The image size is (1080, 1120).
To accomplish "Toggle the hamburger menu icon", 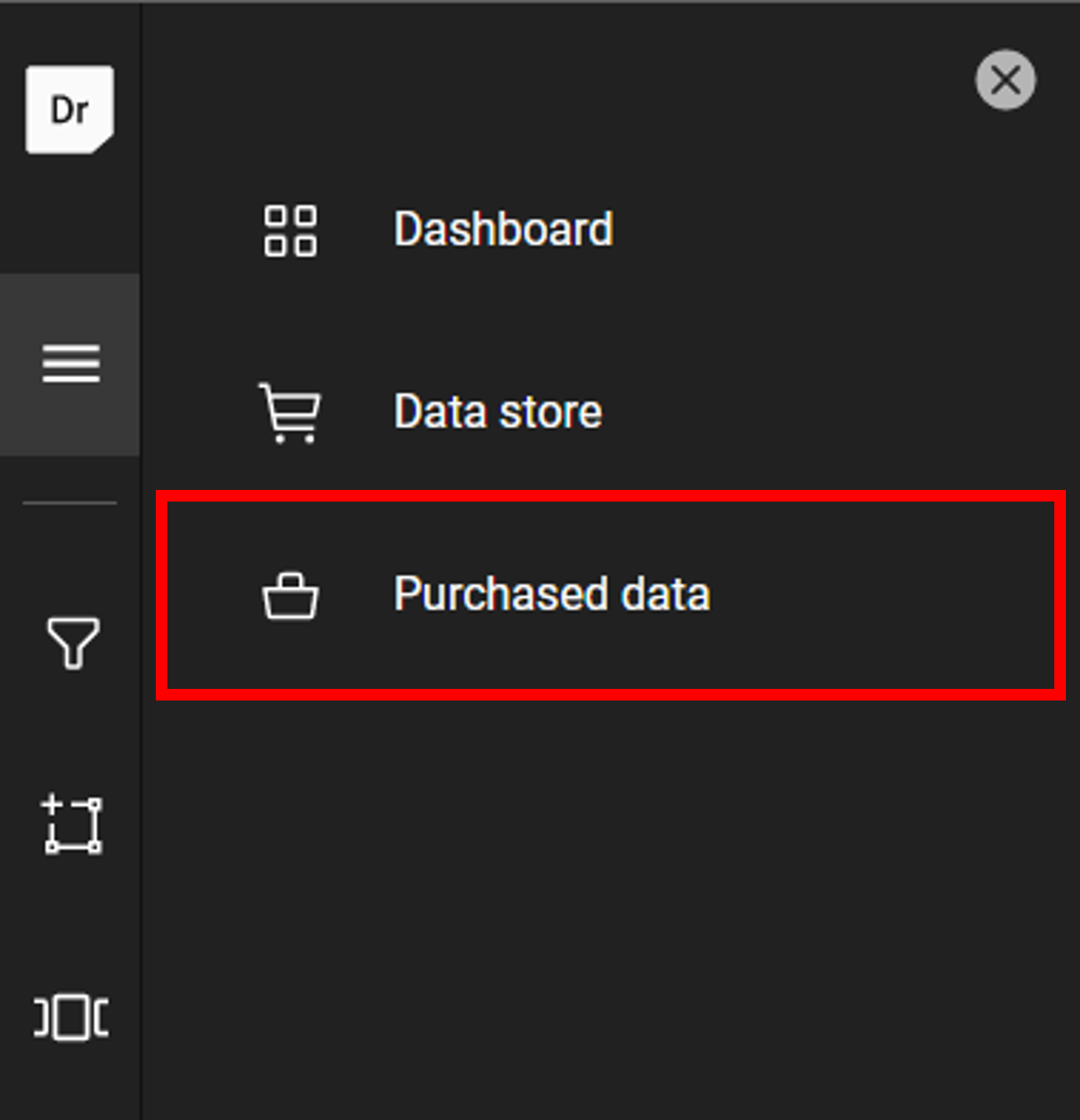I will [70, 364].
